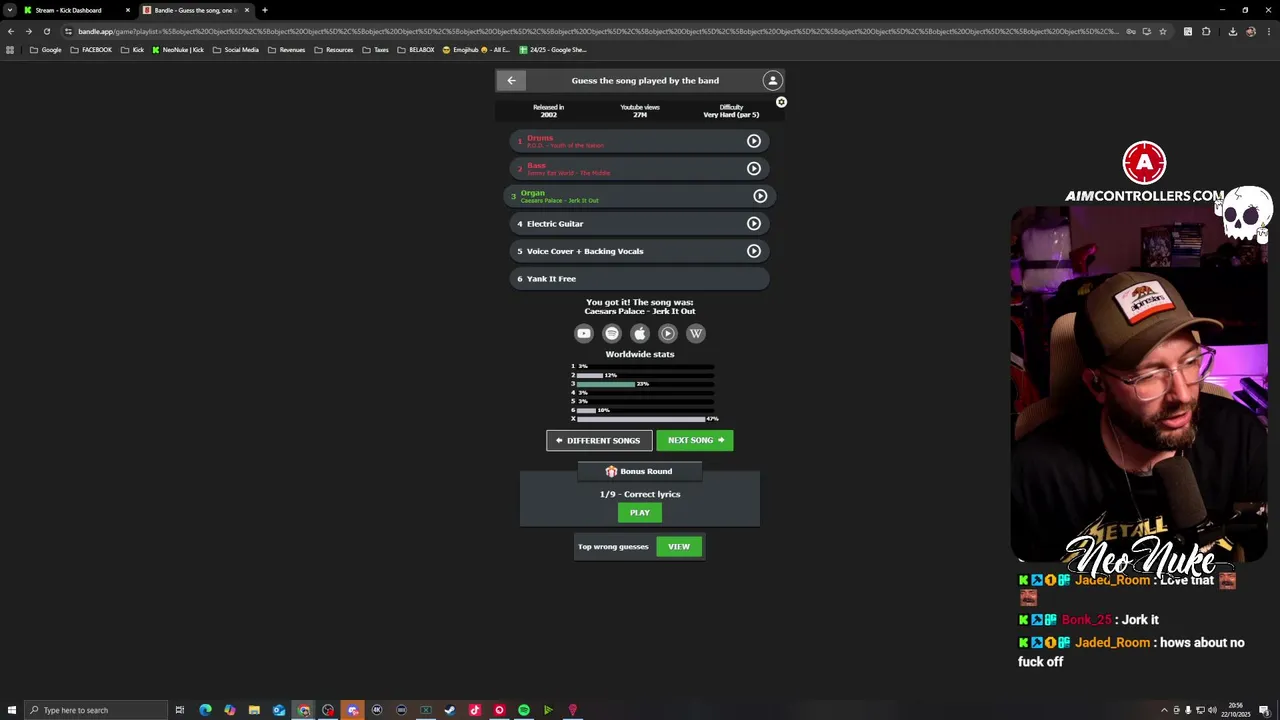
Task: Open the Chrome profile avatar
Action: [x=1251, y=31]
